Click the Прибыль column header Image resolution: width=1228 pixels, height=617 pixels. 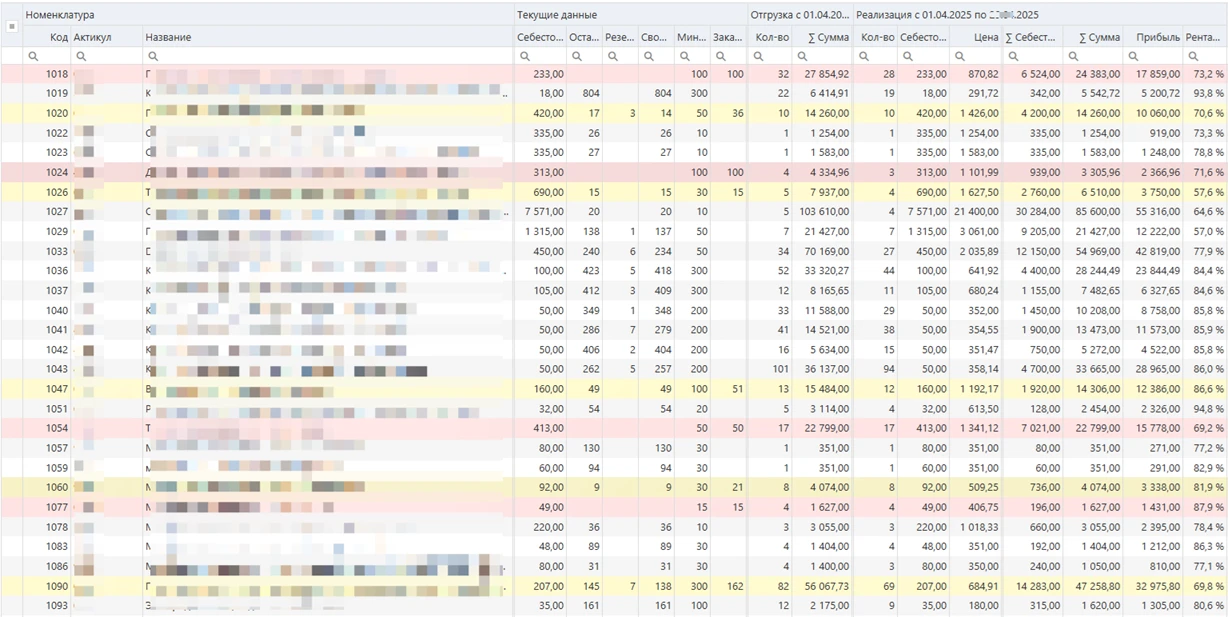tap(1157, 37)
